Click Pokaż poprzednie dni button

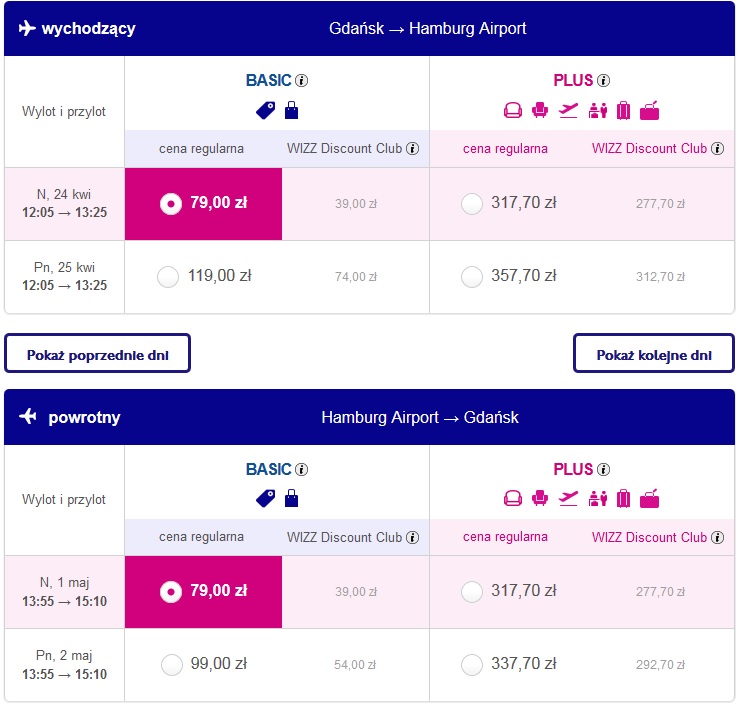click(97, 354)
